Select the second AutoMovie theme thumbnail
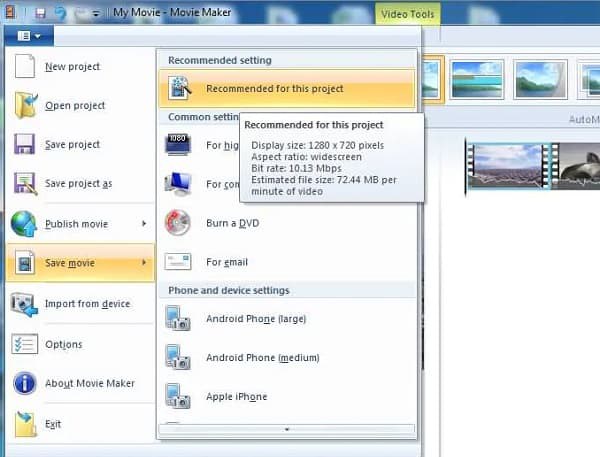Image resolution: width=600 pixels, height=457 pixels. click(x=476, y=80)
